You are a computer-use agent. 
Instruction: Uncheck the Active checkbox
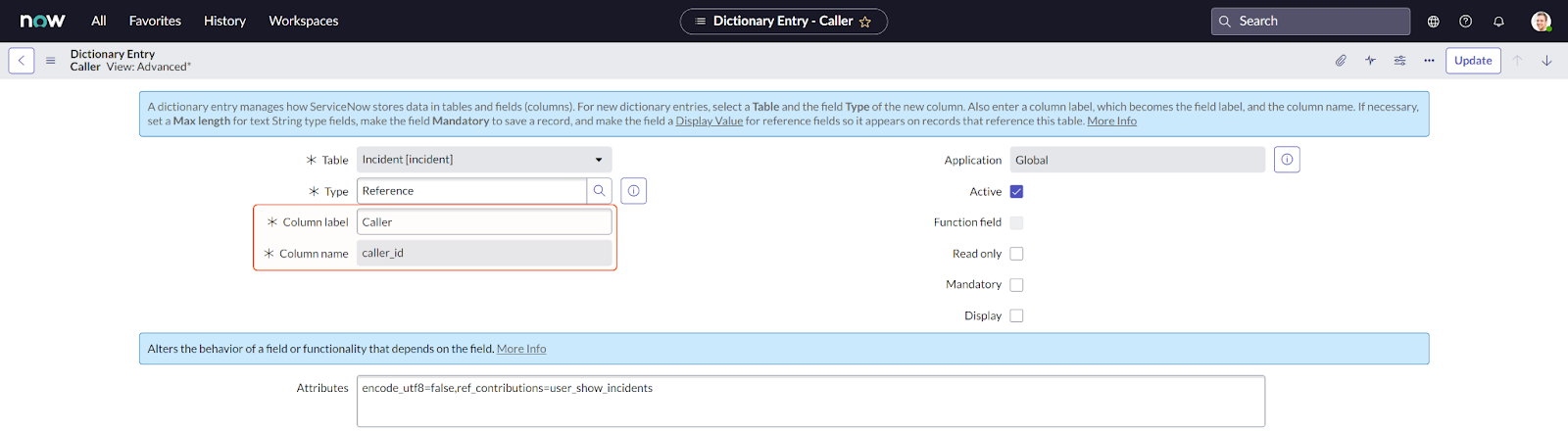(x=1016, y=192)
